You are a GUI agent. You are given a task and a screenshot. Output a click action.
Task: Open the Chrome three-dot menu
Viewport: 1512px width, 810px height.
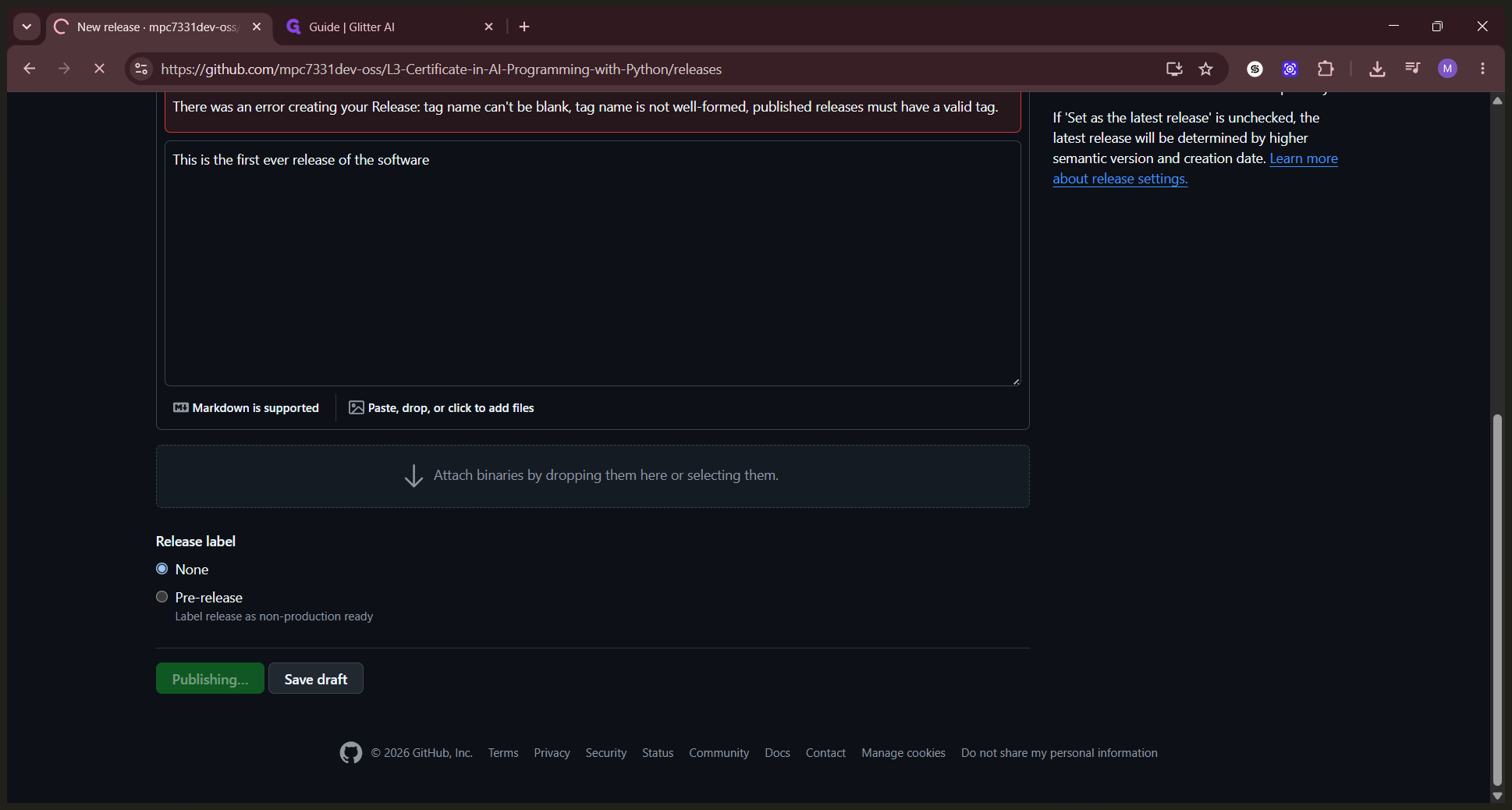(x=1483, y=69)
